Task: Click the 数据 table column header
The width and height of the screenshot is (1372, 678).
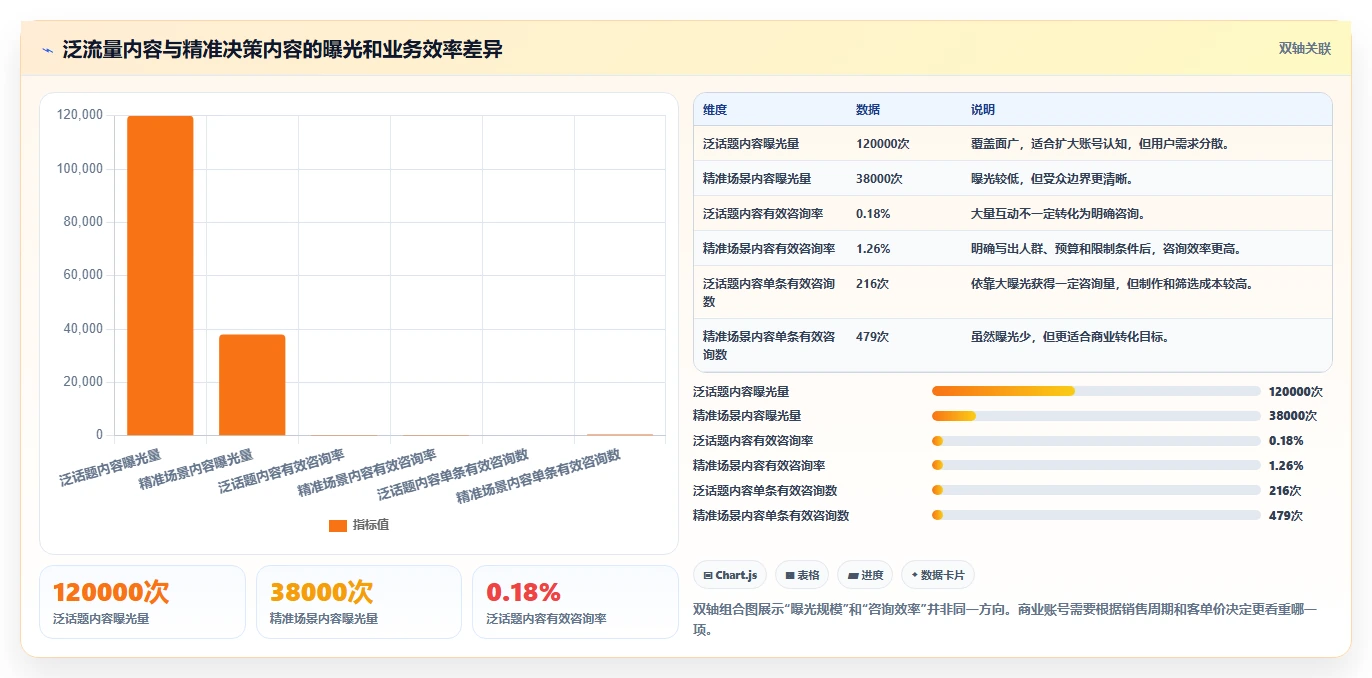Action: coord(868,109)
